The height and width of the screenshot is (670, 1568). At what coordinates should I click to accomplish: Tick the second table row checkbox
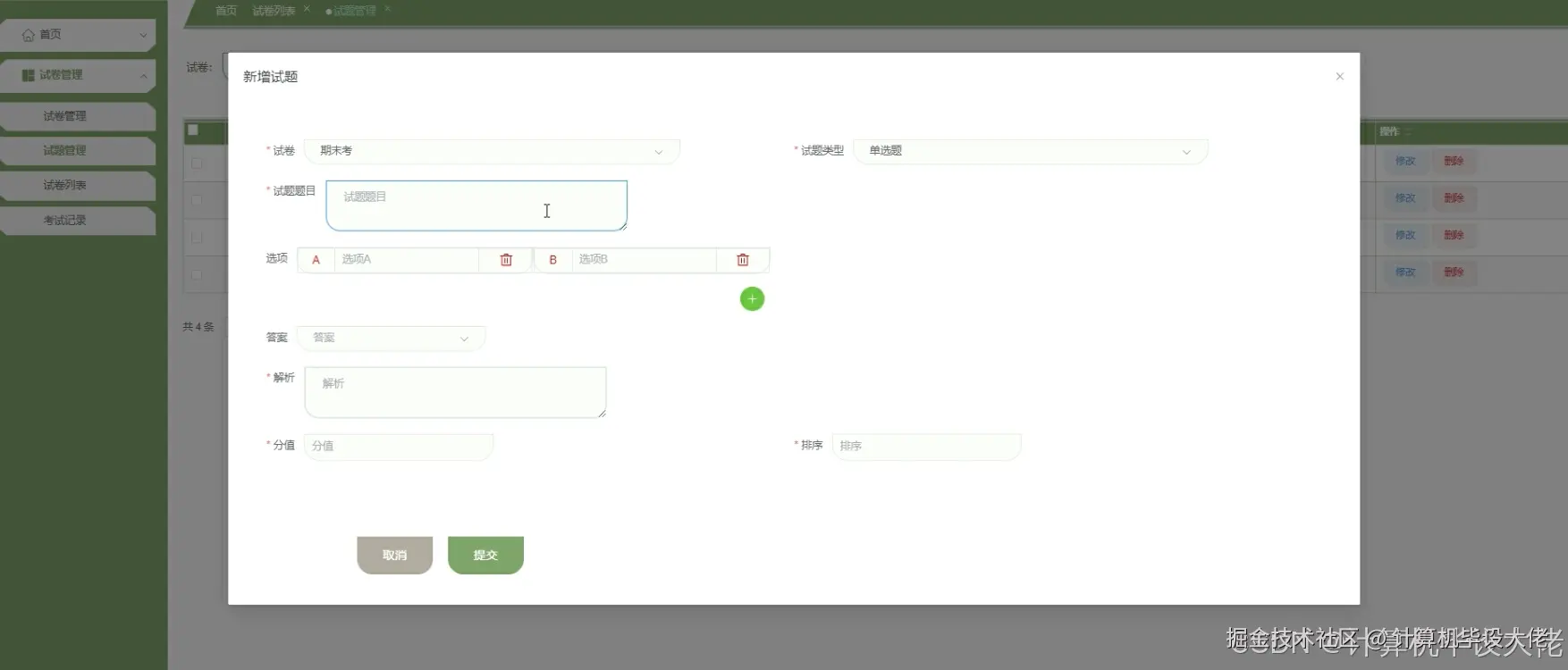197,201
